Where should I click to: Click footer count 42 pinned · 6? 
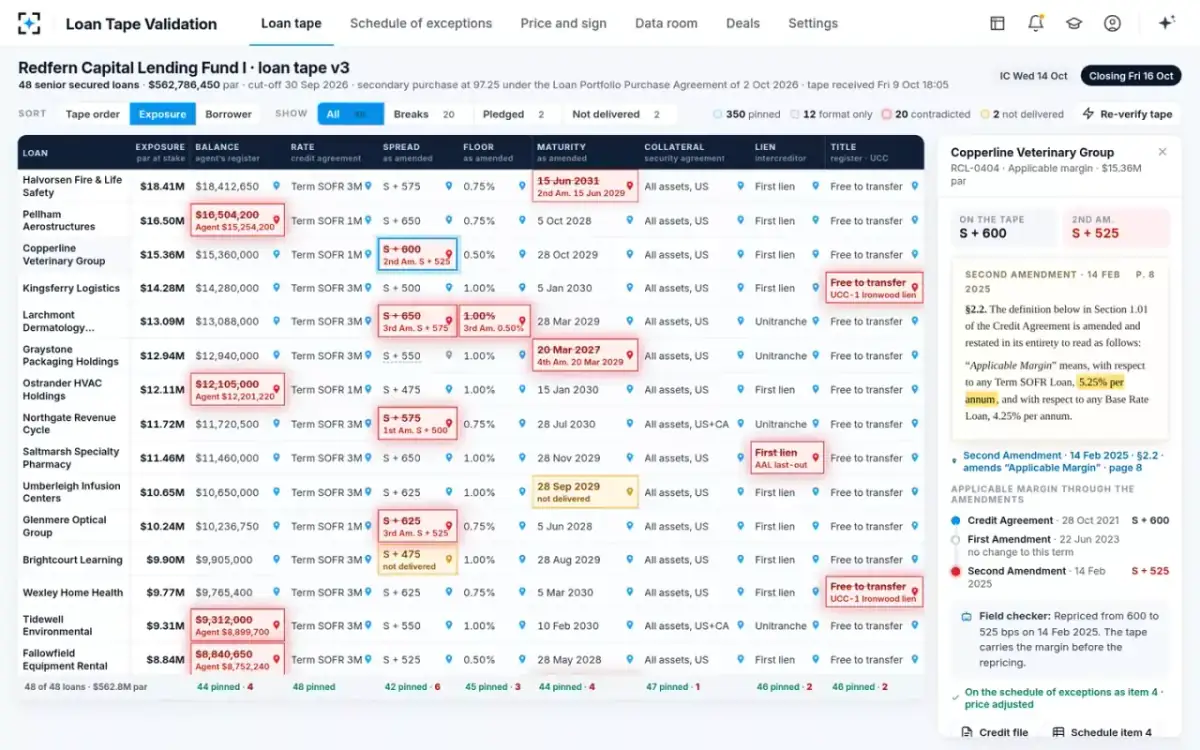point(412,687)
